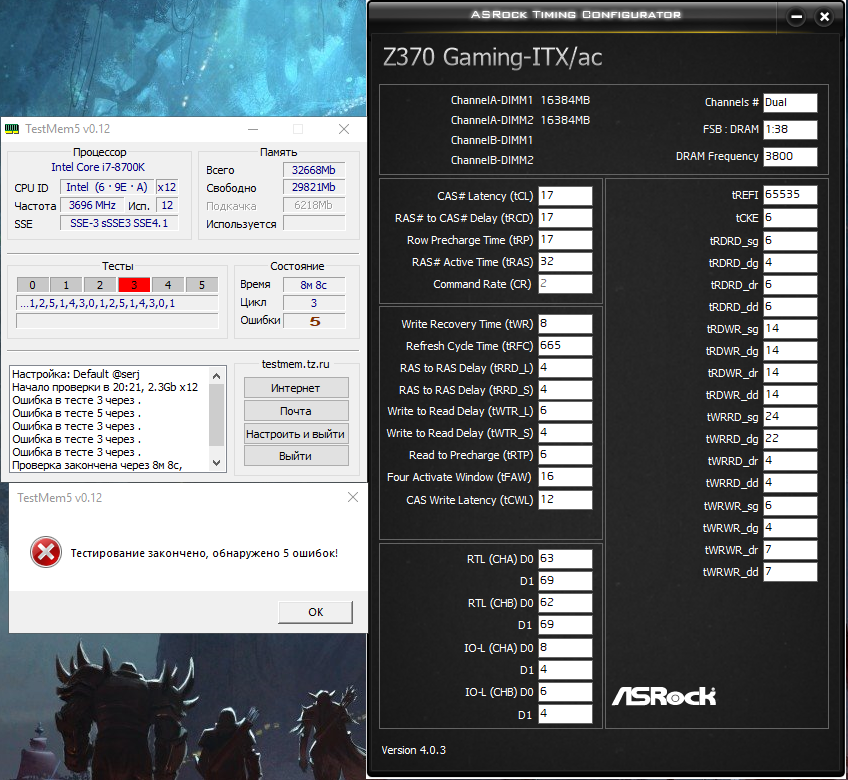Select the red test 3 box
The image size is (848, 780).
(134, 285)
